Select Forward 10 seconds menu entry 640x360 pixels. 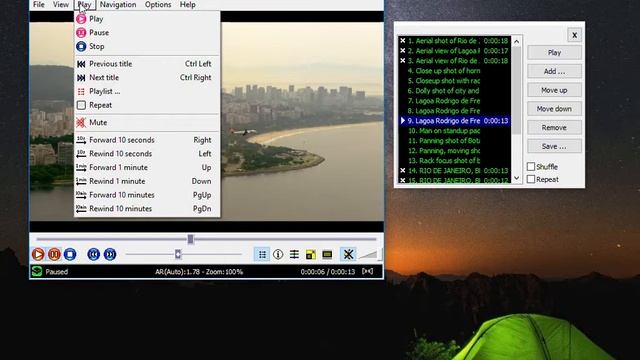(x=147, y=140)
